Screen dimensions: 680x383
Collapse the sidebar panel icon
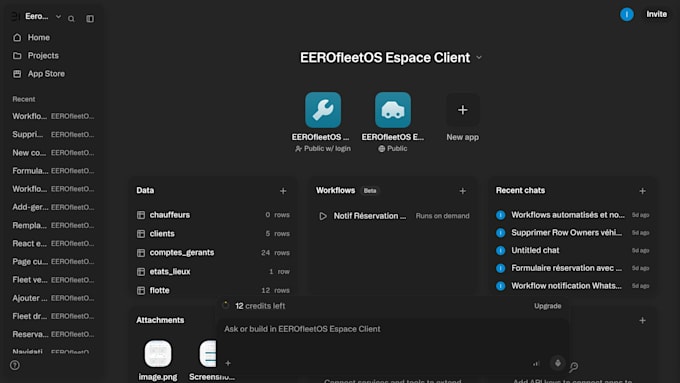pos(90,19)
